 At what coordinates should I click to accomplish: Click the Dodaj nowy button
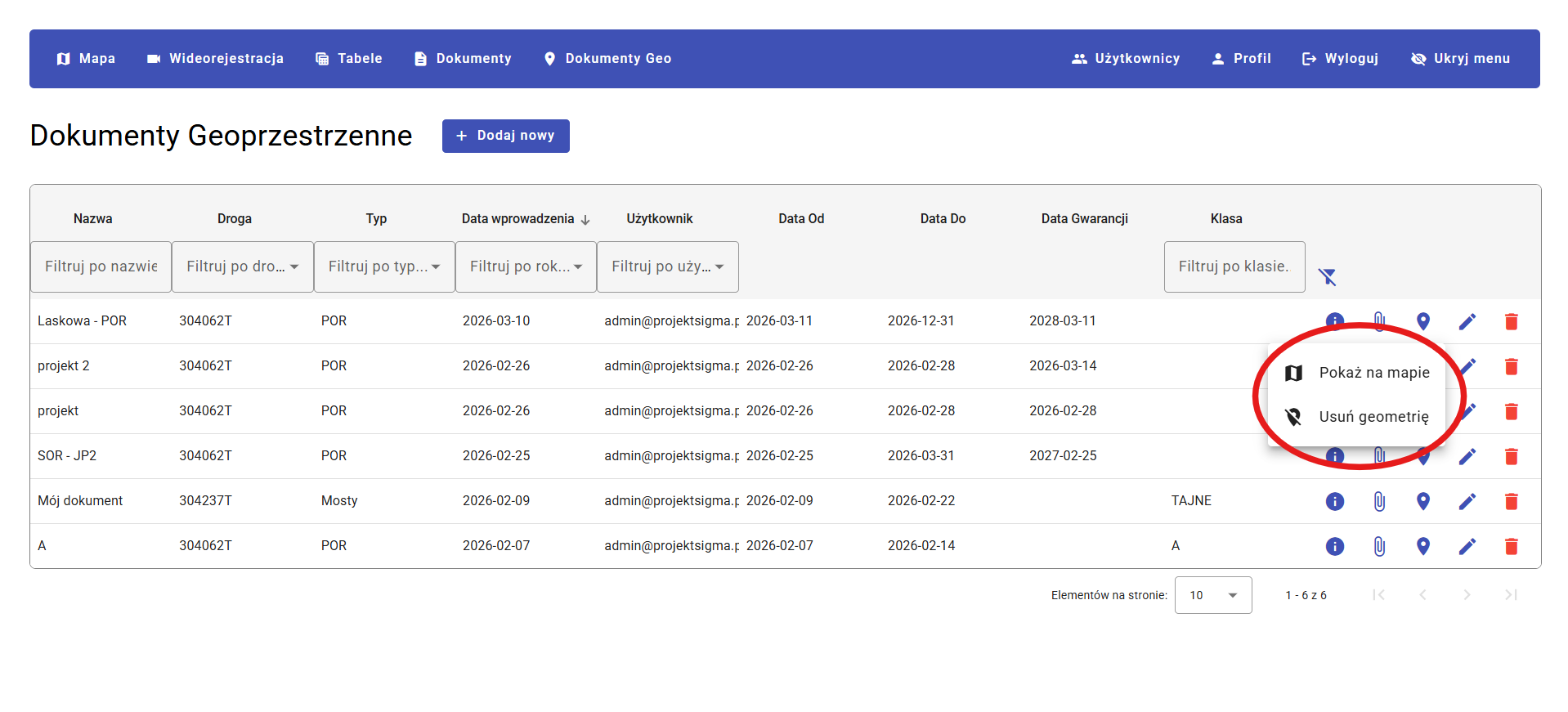point(505,136)
